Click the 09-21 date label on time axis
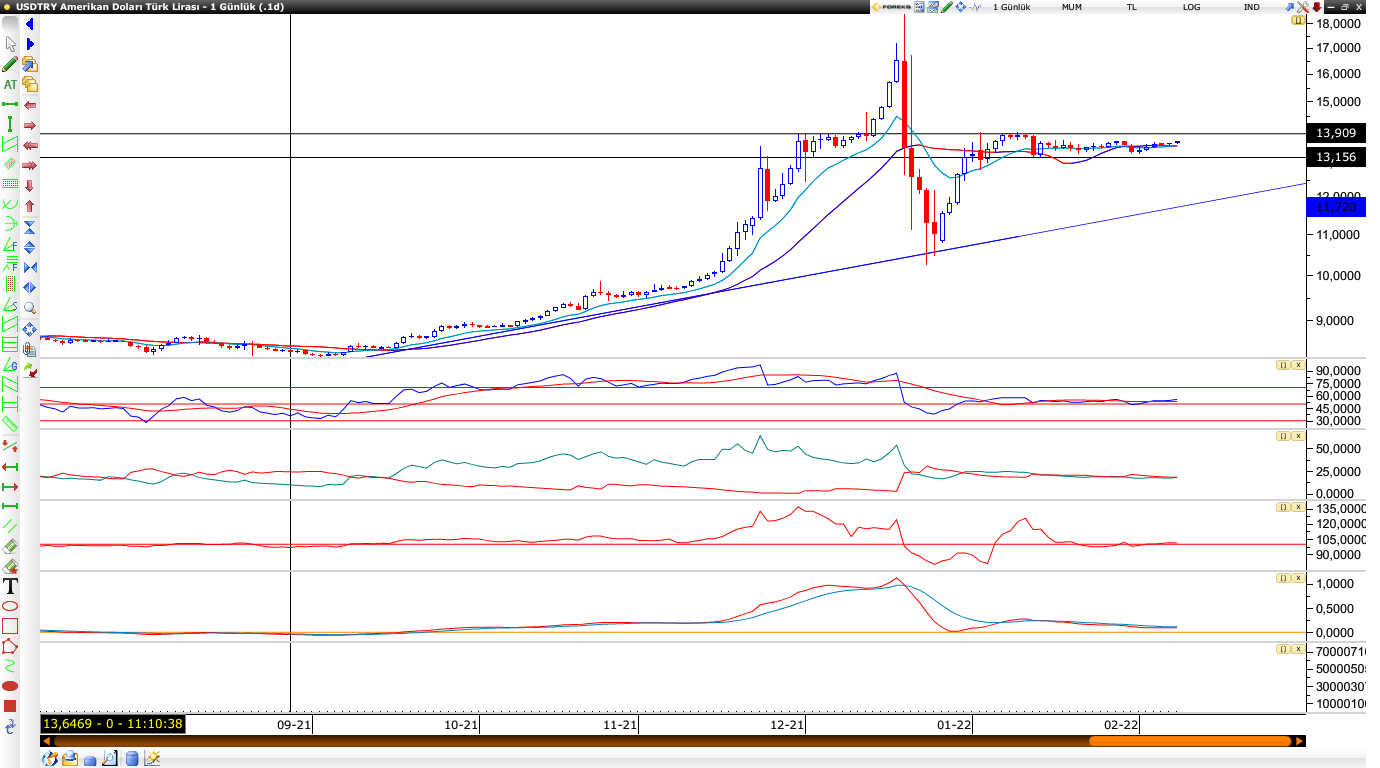The width and height of the screenshot is (1380, 768). tap(294, 725)
